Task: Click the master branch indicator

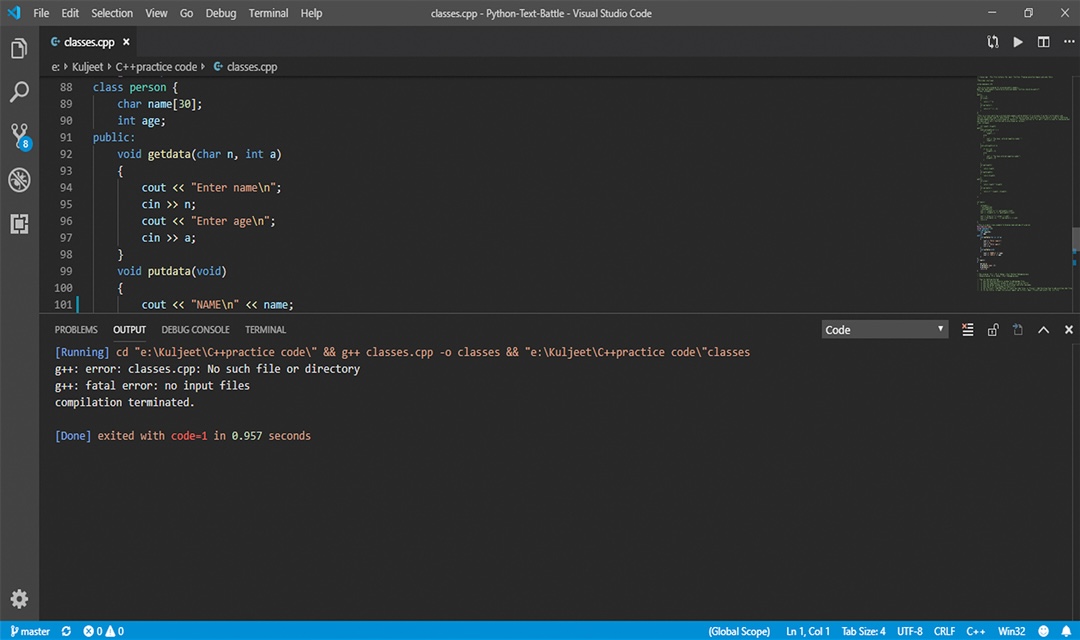Action: click(31, 631)
